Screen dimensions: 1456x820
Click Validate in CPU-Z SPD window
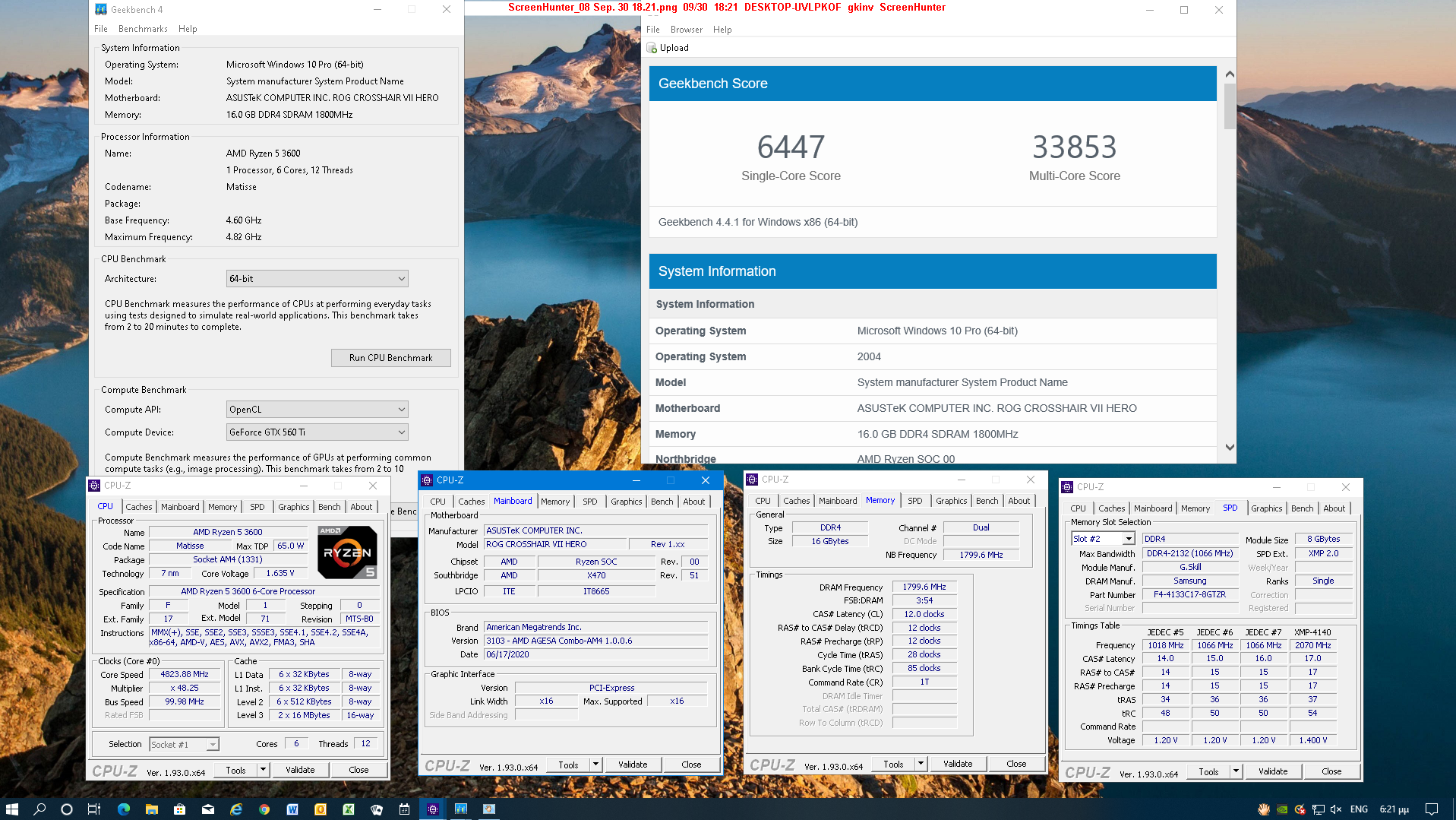(x=1273, y=771)
